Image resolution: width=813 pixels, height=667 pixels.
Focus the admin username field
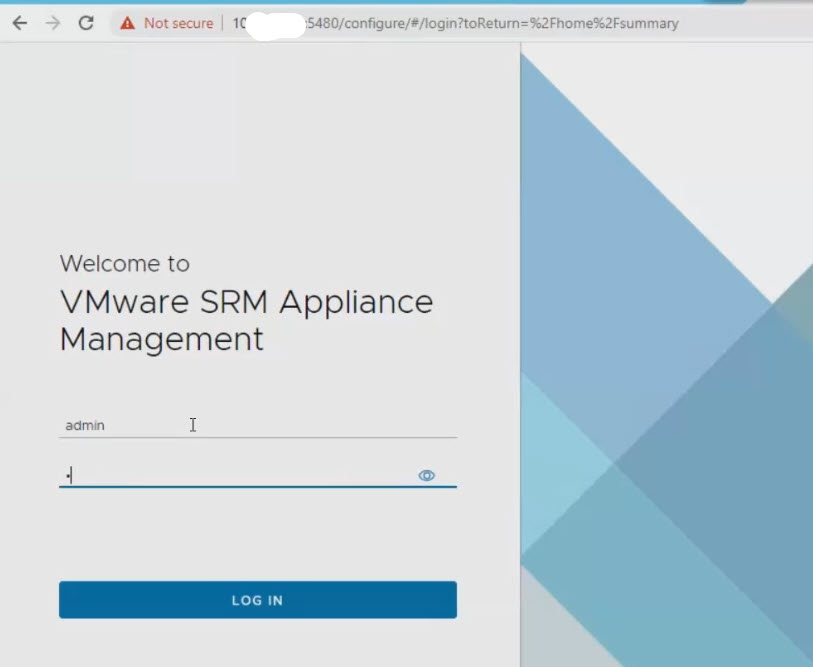(x=258, y=425)
